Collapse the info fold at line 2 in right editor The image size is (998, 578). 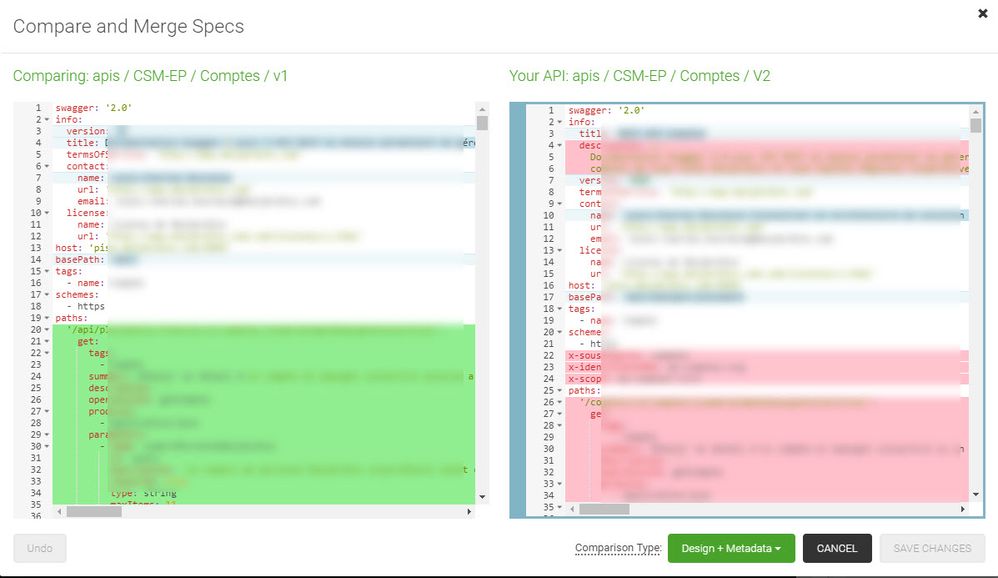560,122
